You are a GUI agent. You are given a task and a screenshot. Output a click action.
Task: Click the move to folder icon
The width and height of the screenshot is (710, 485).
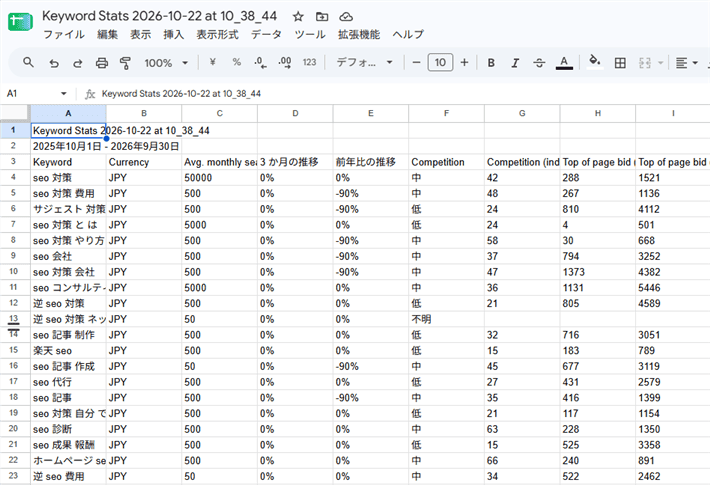pos(322,17)
